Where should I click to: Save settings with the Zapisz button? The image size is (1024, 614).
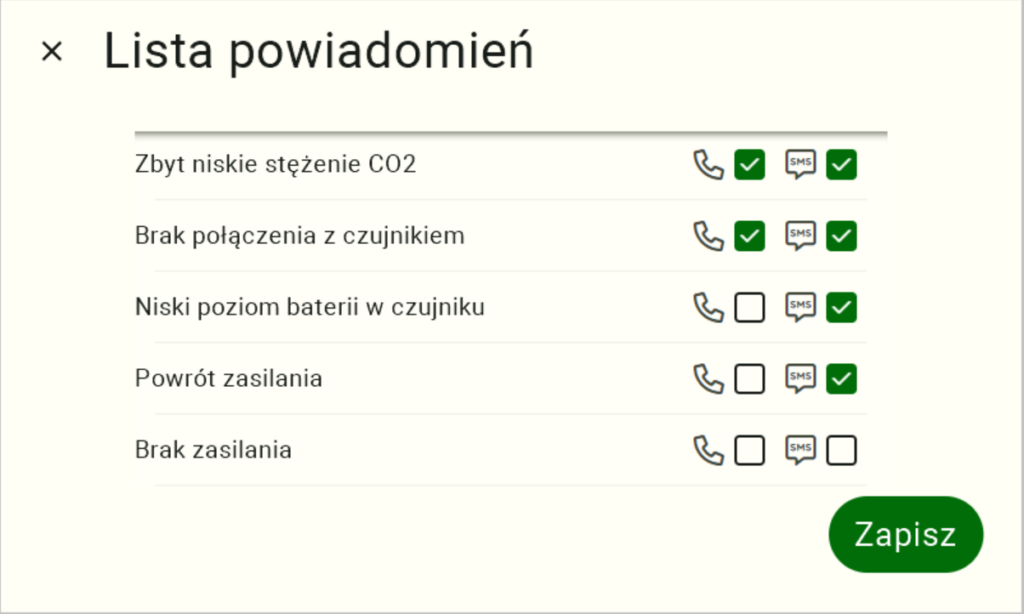pos(906,534)
